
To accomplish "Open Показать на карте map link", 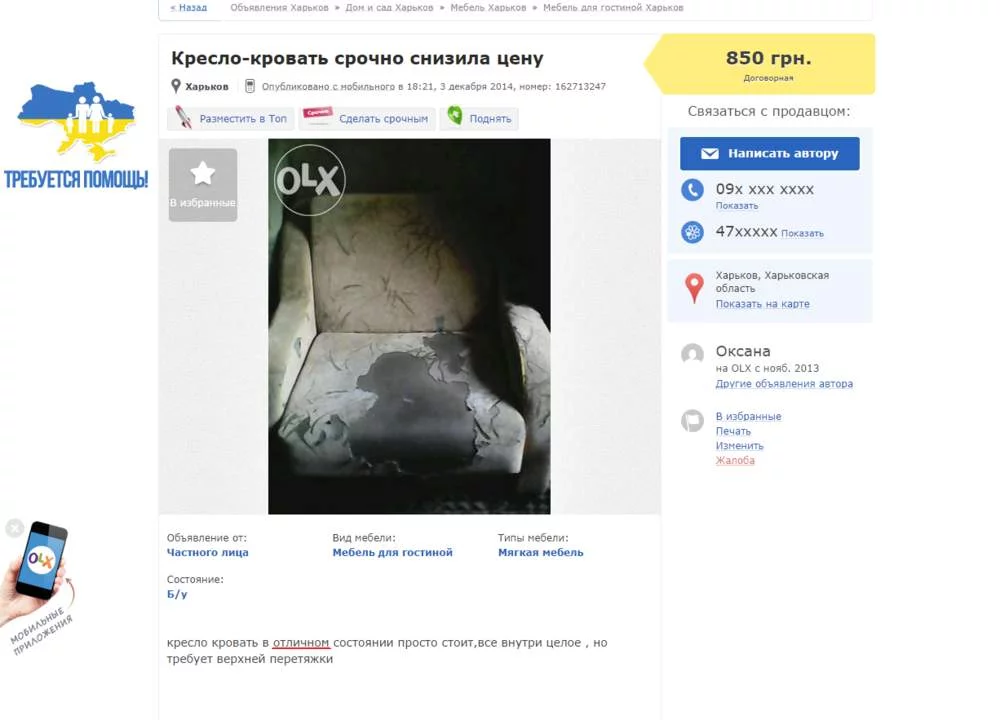I will click(x=762, y=304).
